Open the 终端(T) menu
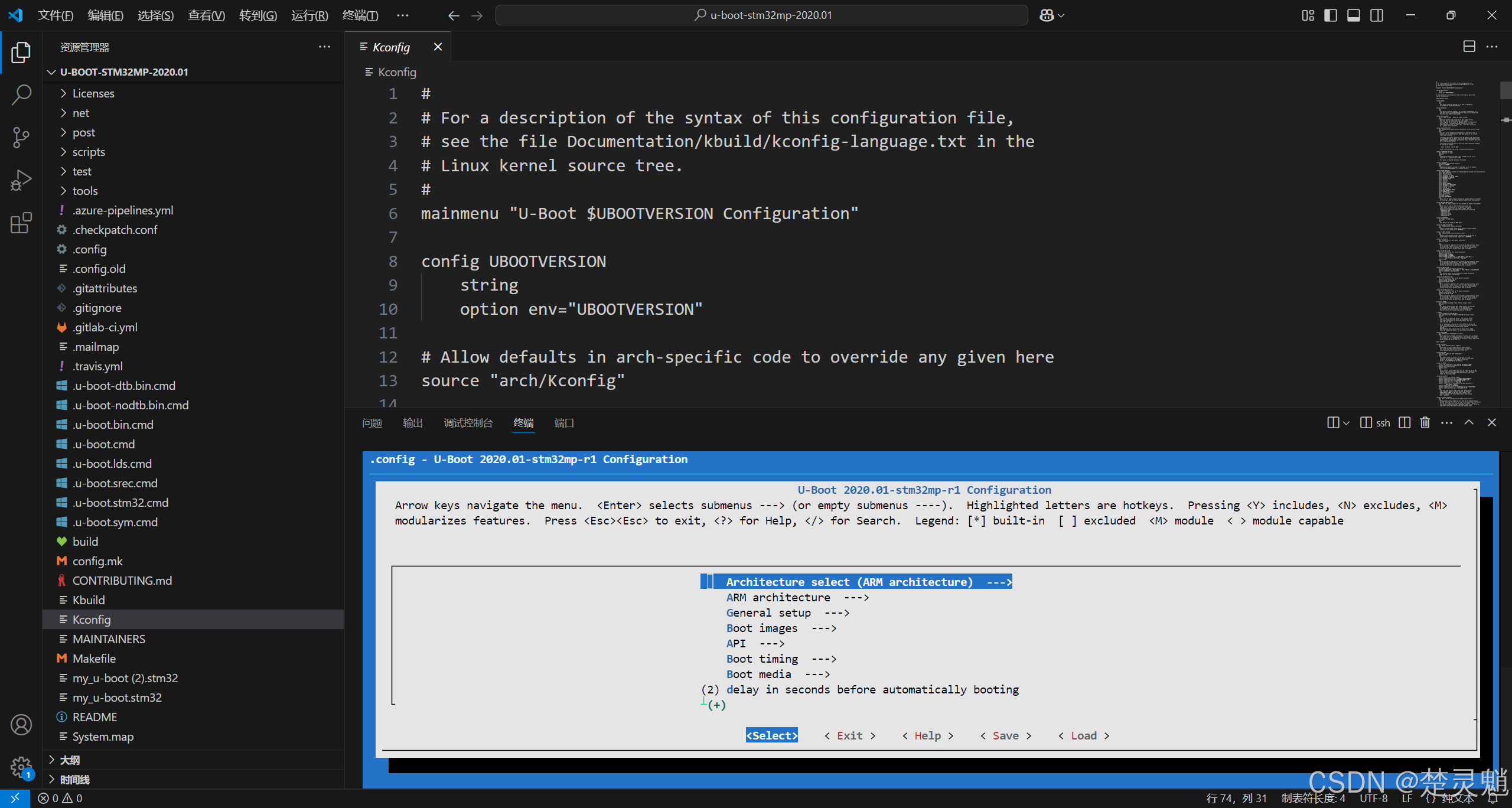The height and width of the screenshot is (808, 1512). 360,15
